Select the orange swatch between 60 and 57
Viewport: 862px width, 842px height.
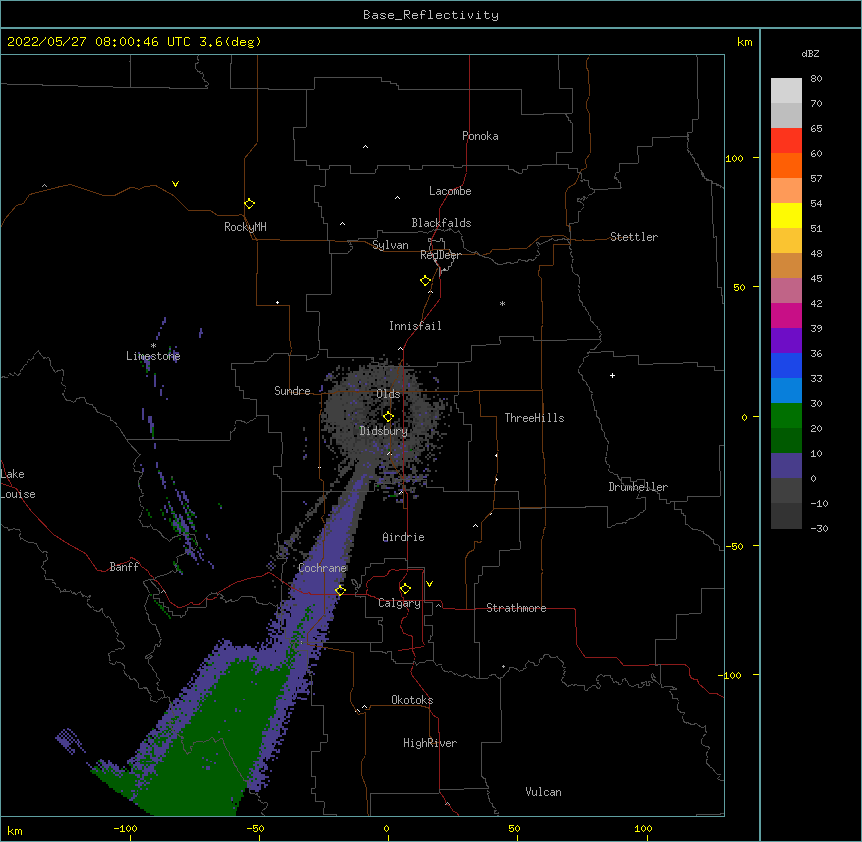tap(786, 165)
